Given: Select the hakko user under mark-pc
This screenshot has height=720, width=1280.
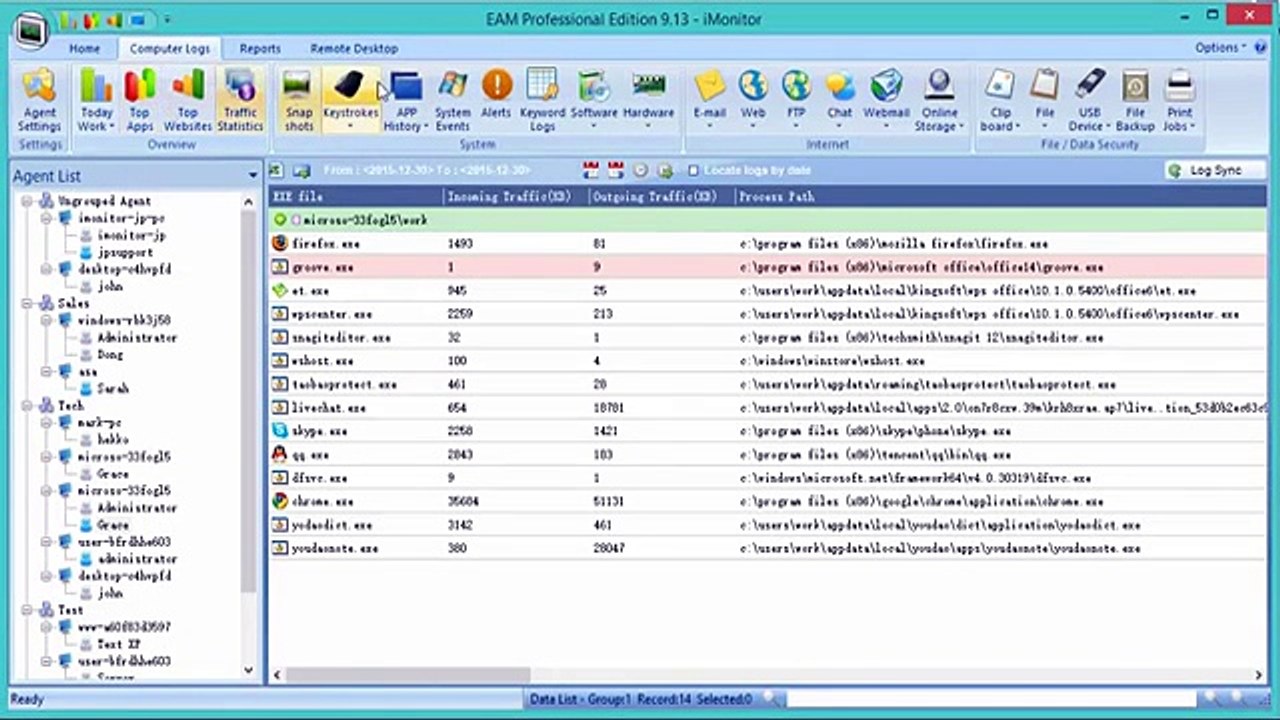Looking at the screenshot, I should tap(113, 440).
